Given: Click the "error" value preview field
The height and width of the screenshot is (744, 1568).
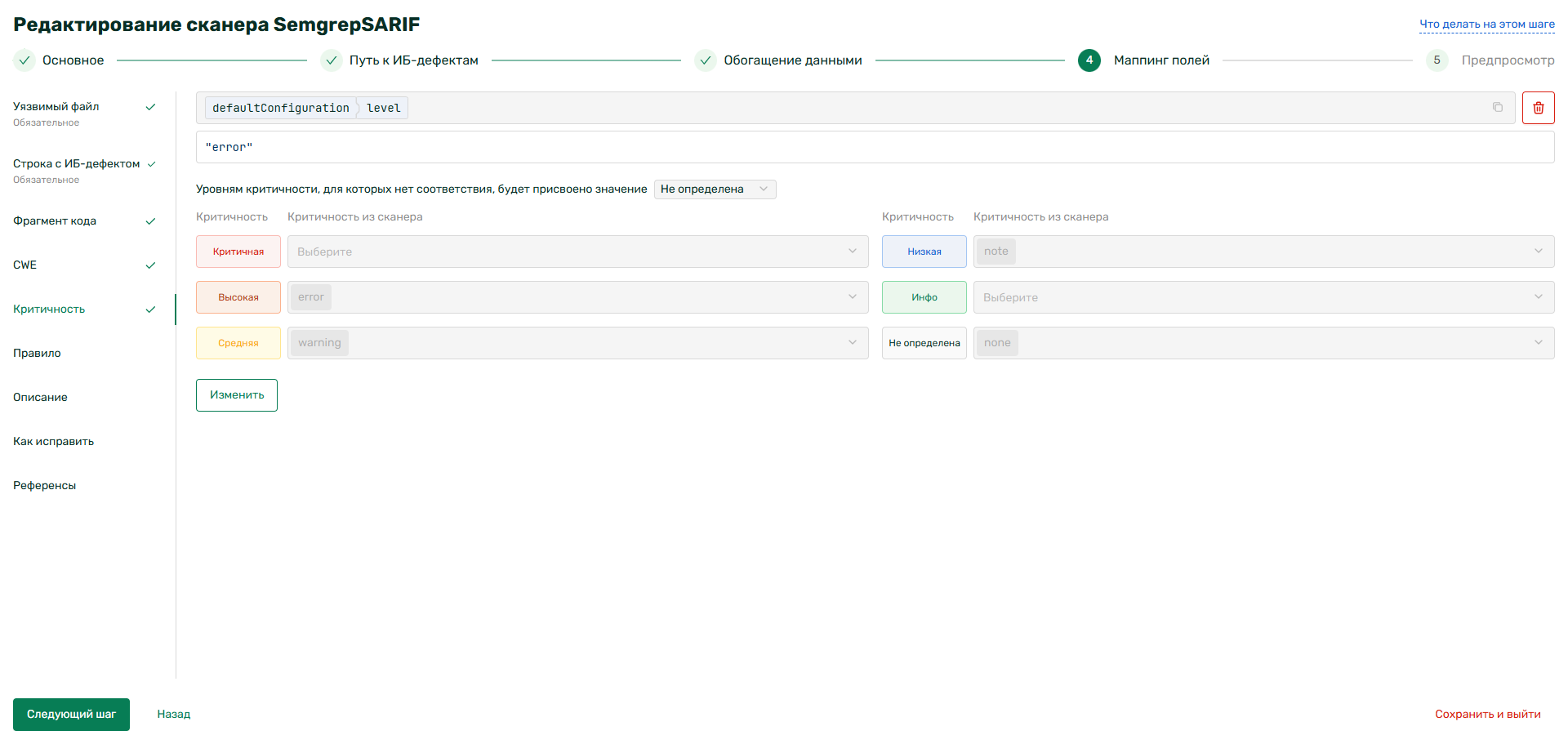Looking at the screenshot, I should 875,147.
